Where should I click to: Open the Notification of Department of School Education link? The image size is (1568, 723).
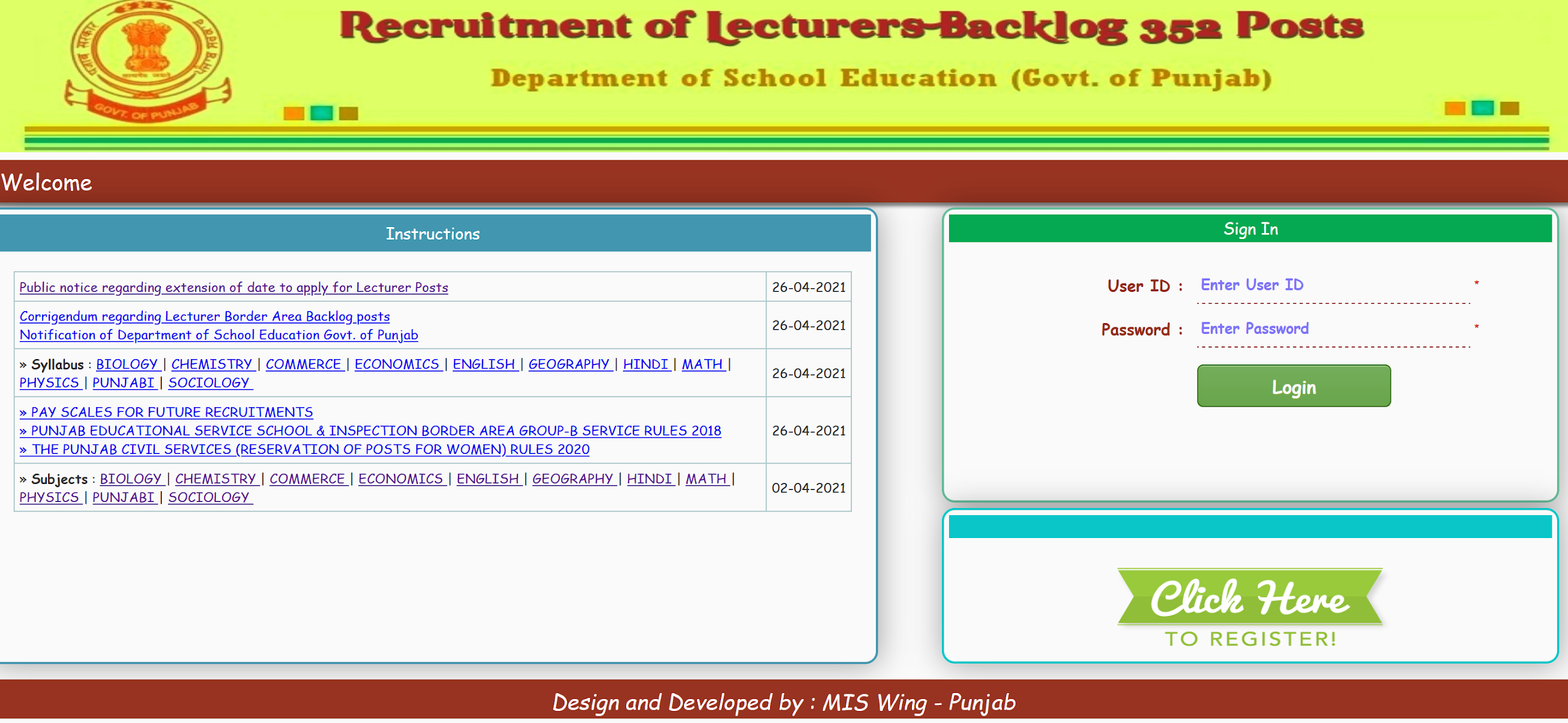(x=219, y=335)
